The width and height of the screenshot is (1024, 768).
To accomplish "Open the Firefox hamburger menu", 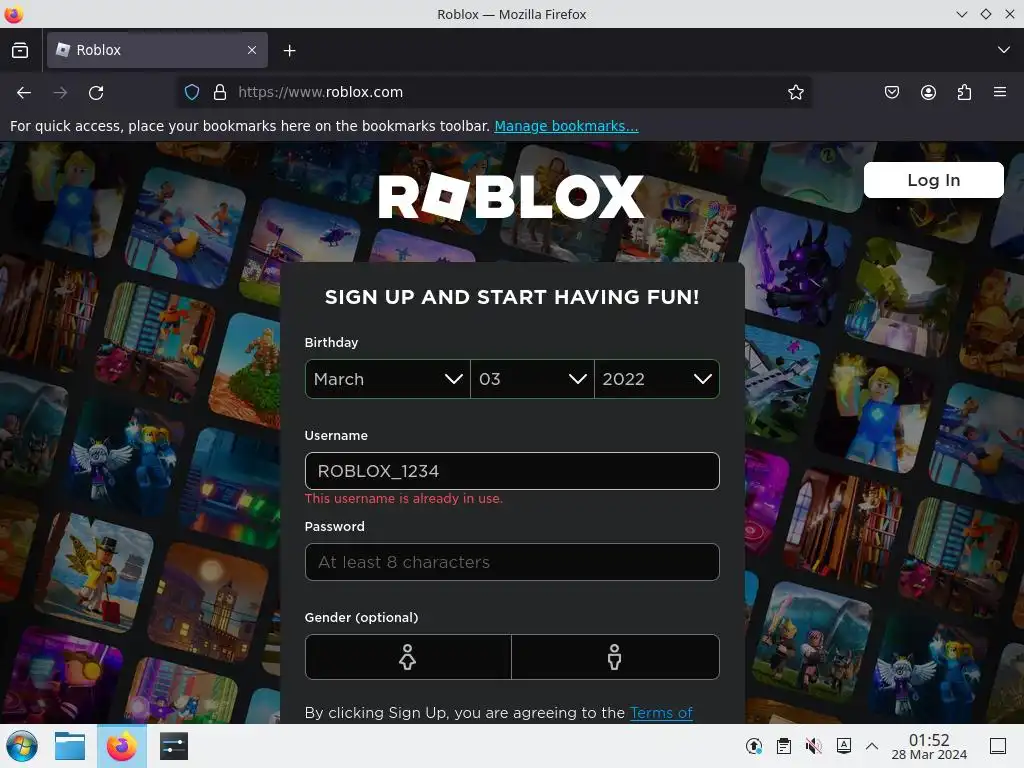I will coord(1000,92).
